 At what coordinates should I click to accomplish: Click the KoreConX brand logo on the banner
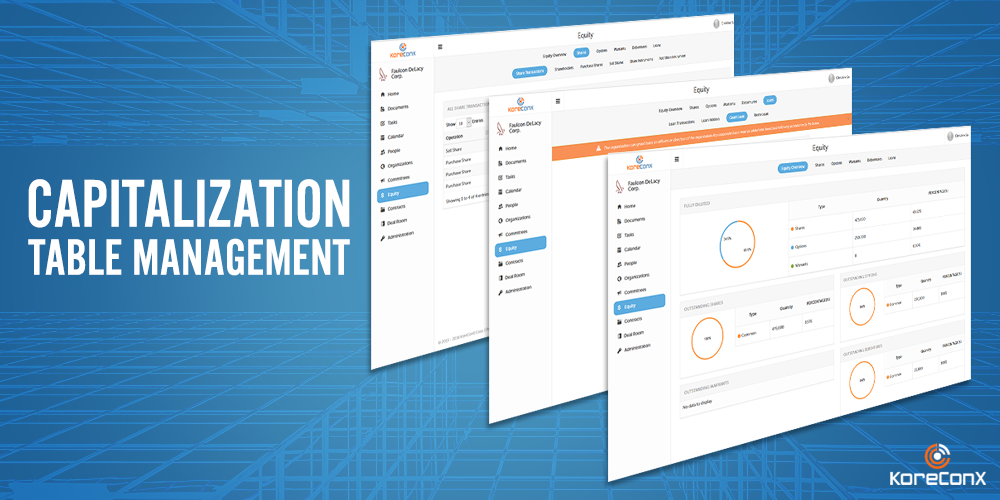(x=937, y=466)
